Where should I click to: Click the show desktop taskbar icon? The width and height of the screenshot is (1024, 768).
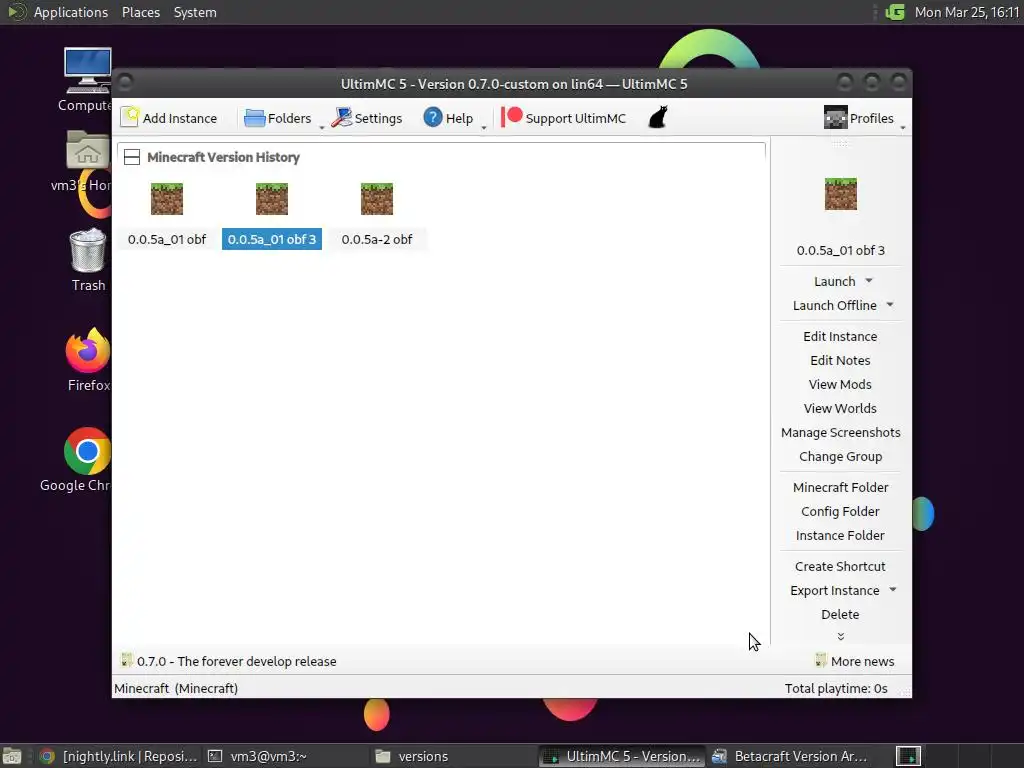pos(12,756)
